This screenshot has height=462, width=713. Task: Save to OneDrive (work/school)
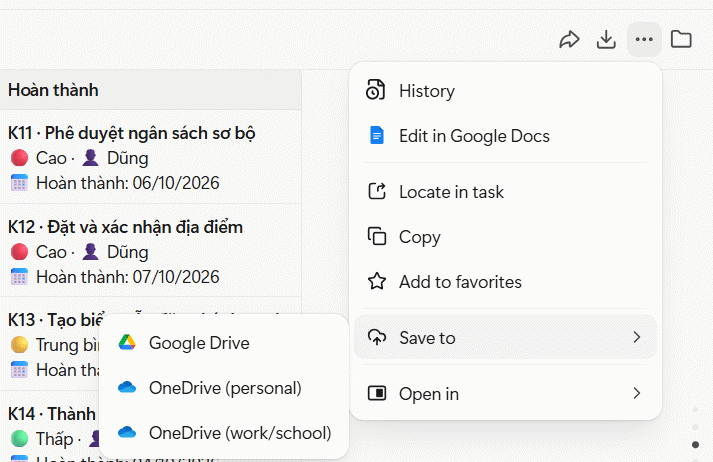(224, 432)
